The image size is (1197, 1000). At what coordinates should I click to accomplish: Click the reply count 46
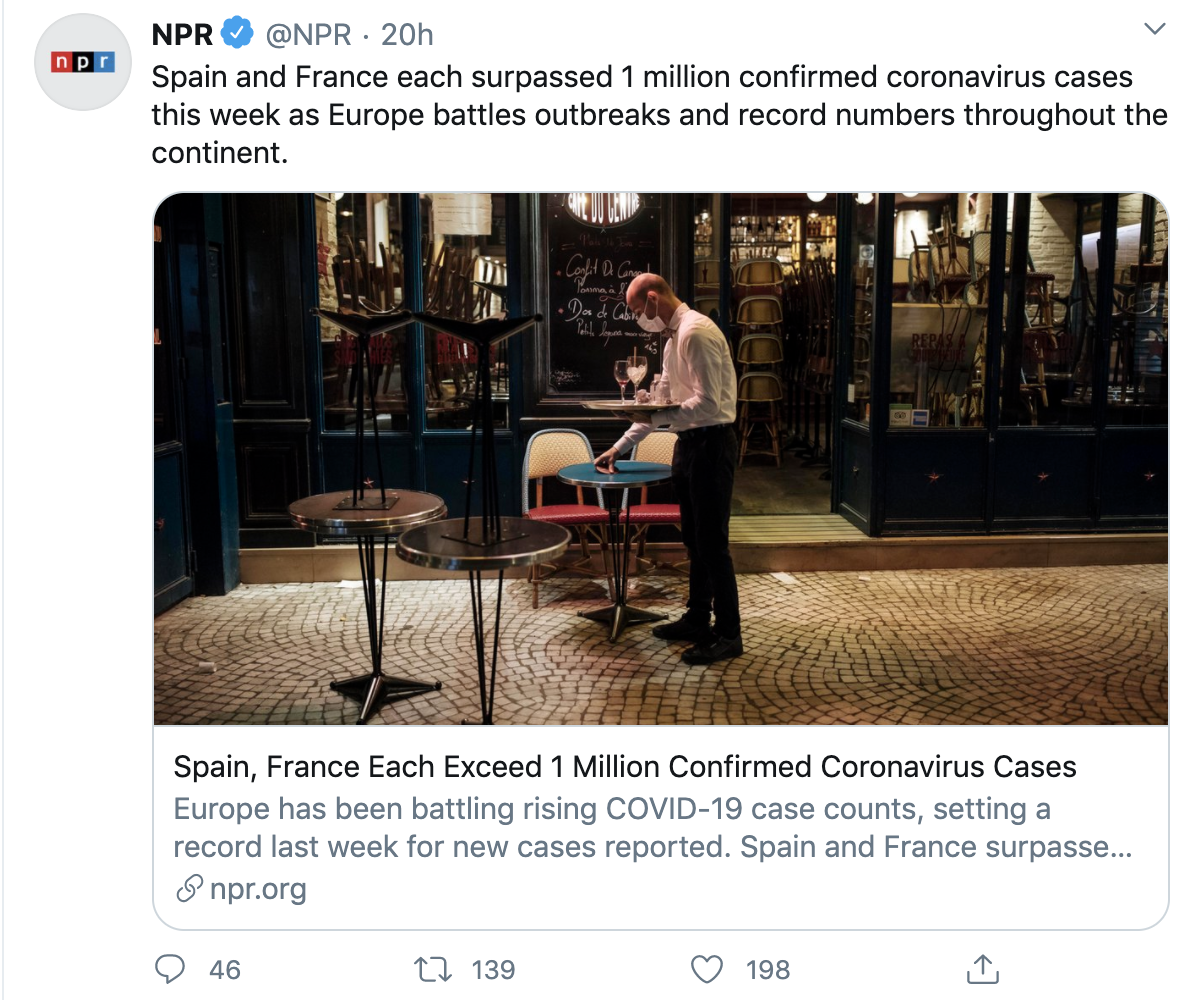click(225, 969)
